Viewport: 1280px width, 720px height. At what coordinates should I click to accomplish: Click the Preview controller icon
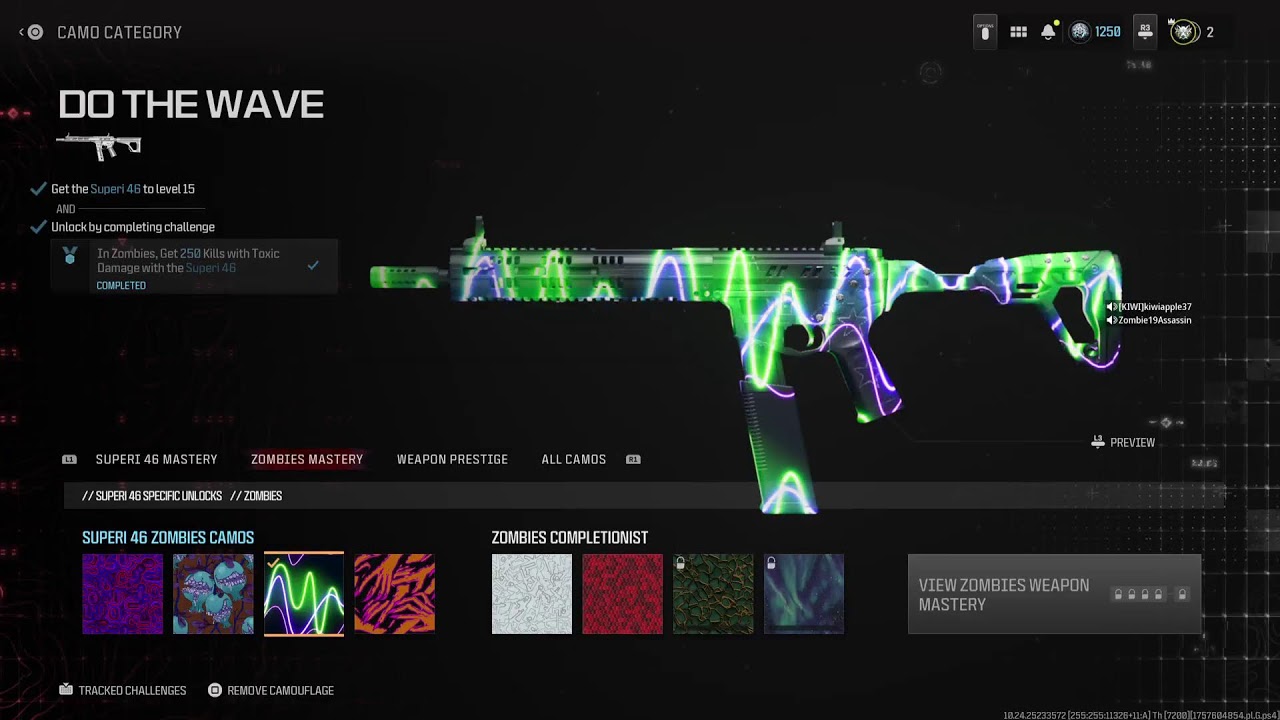pyautogui.click(x=1098, y=442)
